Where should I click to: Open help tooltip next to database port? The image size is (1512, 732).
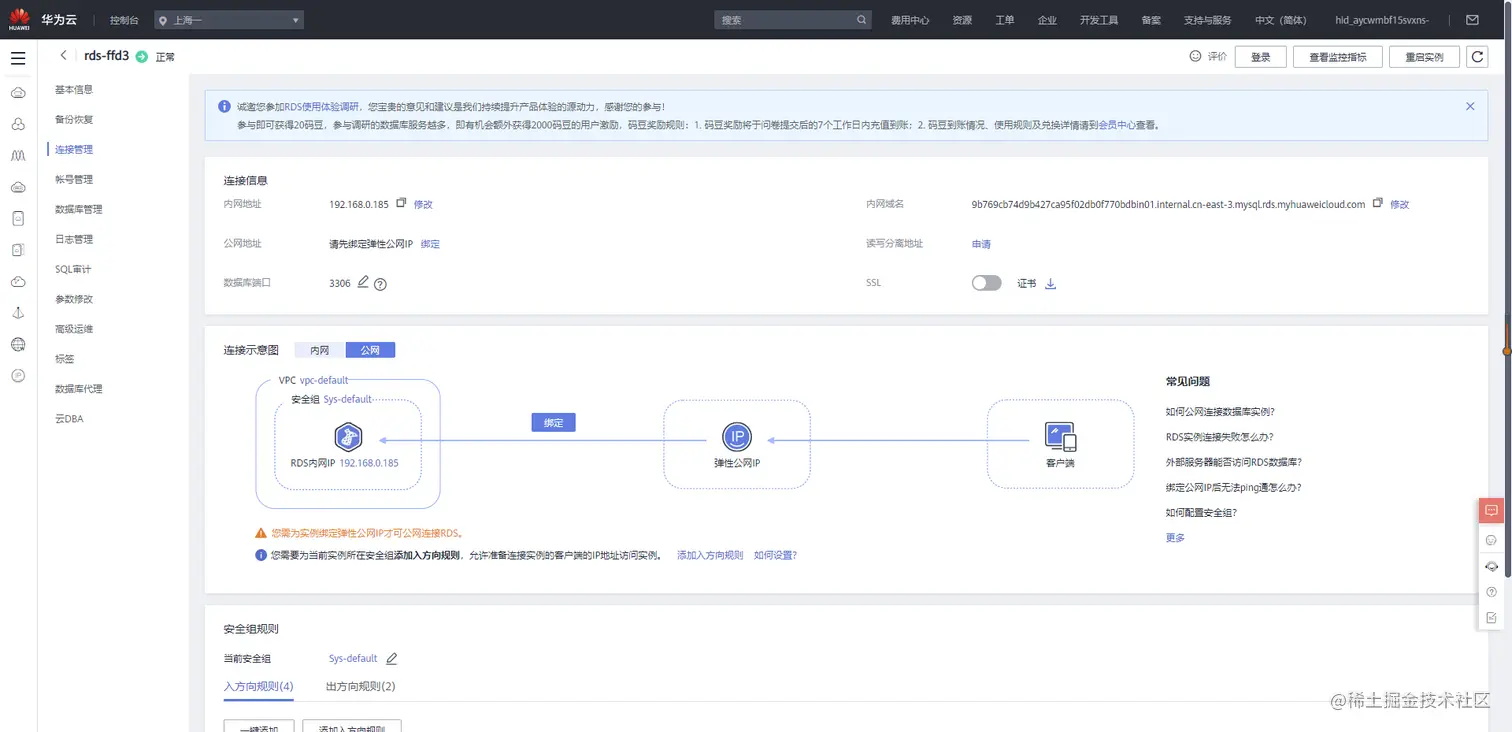380,284
